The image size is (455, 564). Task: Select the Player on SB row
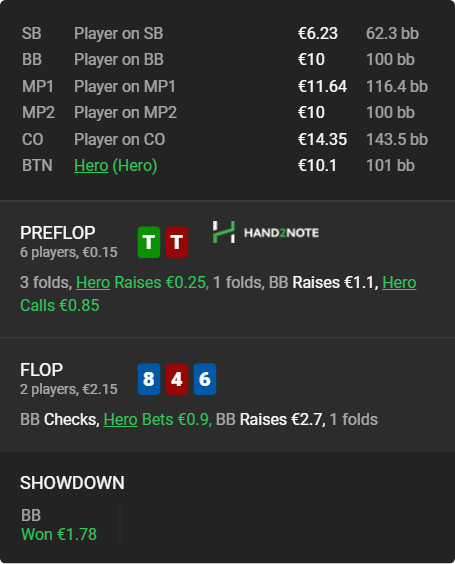click(x=225, y=33)
